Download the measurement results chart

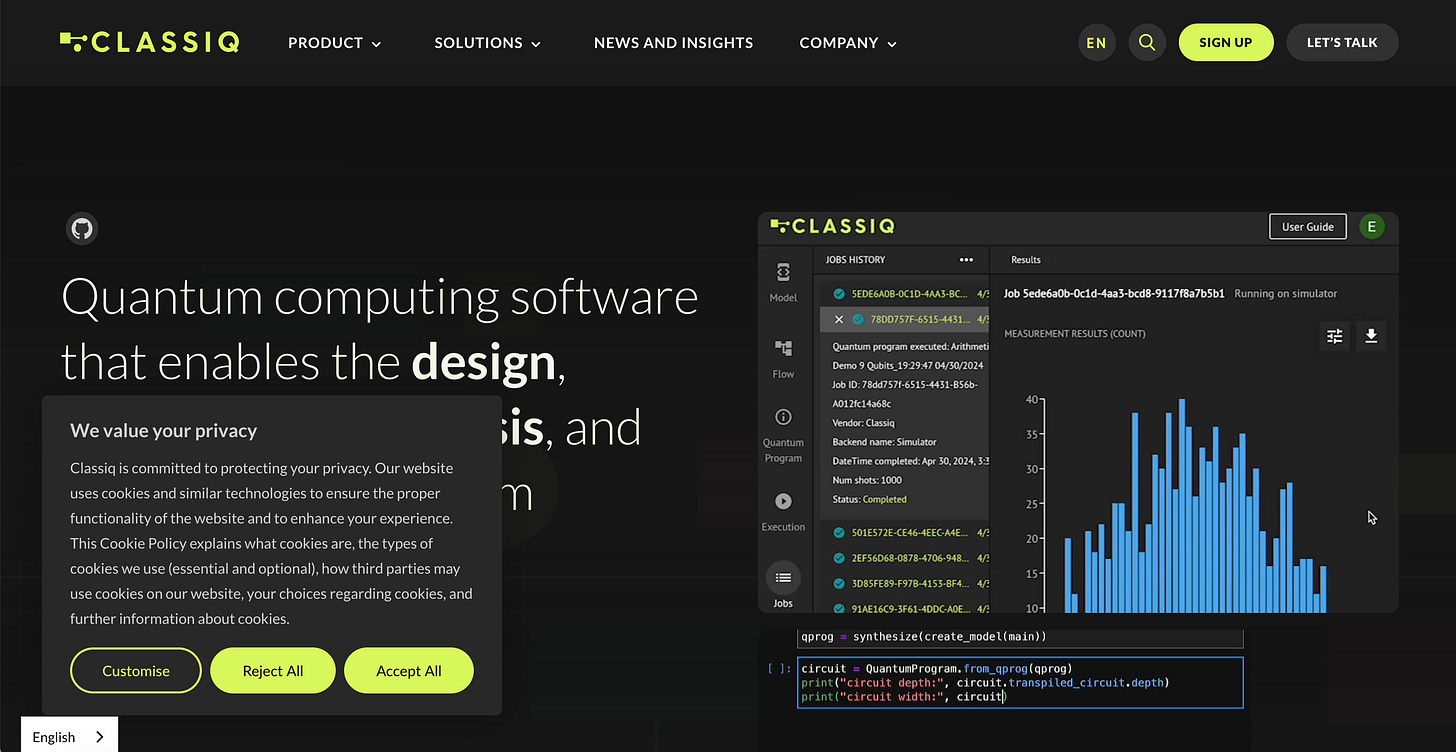pos(1372,336)
